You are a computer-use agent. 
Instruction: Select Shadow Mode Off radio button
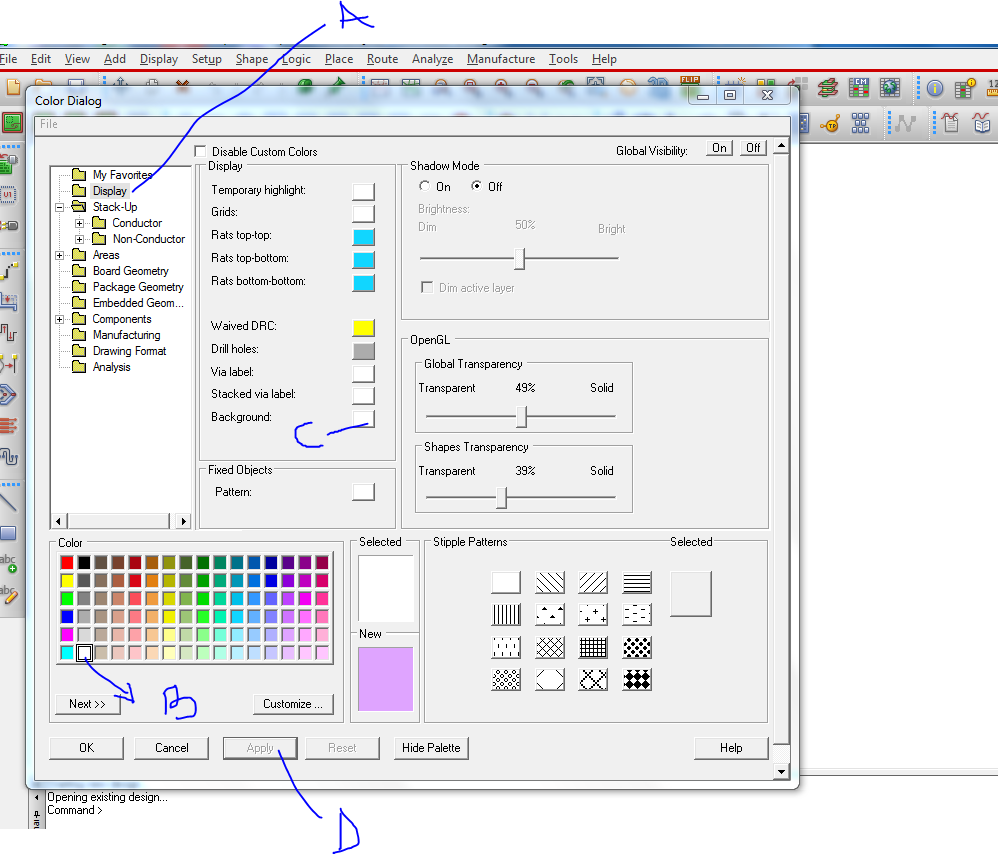click(476, 186)
